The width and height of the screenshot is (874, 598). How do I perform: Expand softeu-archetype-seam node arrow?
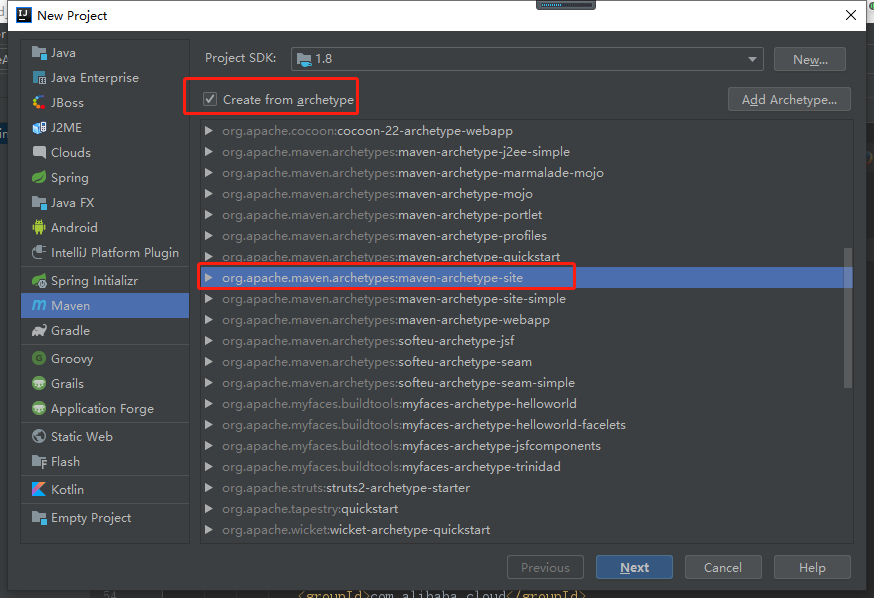click(x=209, y=362)
